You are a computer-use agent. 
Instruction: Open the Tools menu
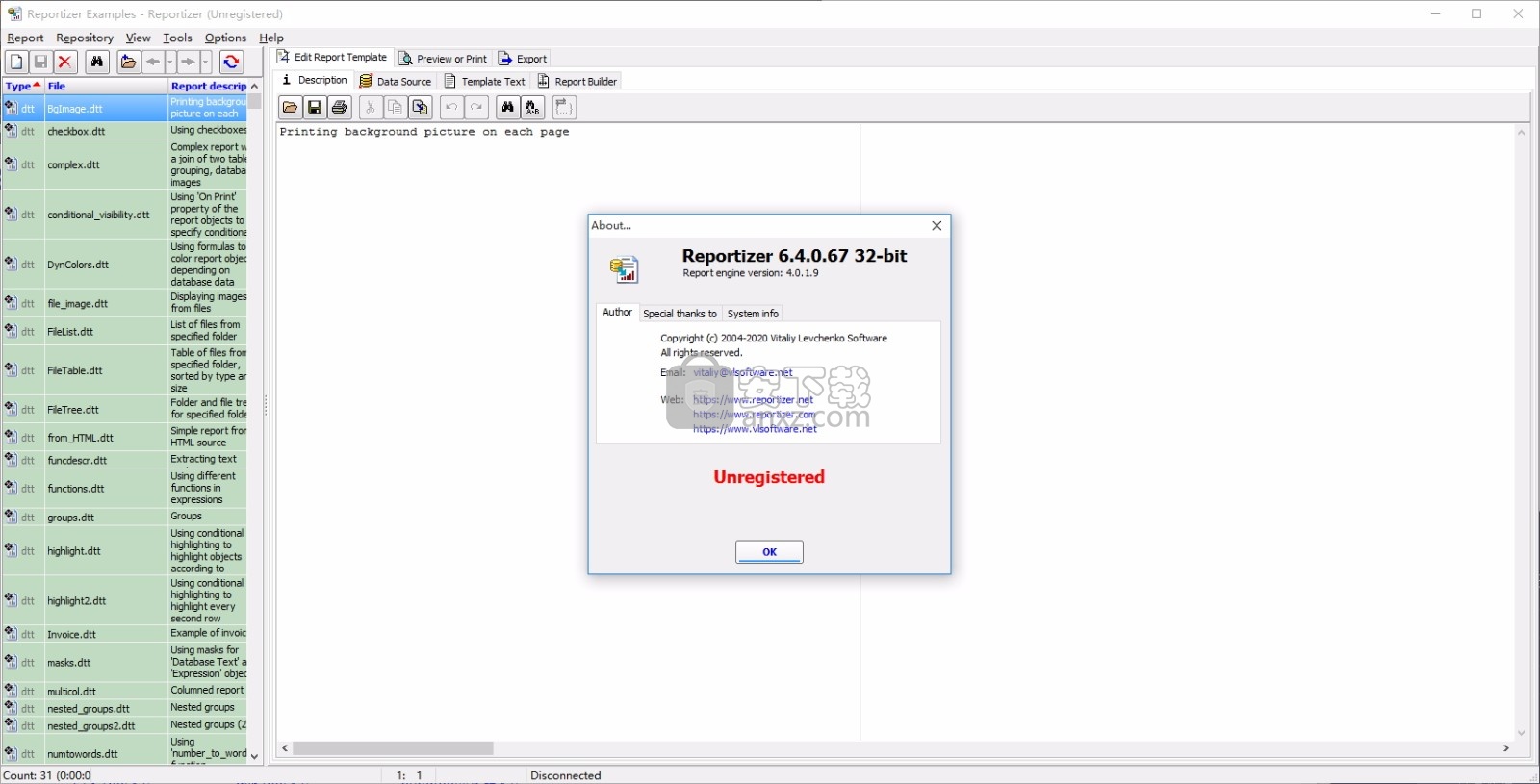point(177,38)
